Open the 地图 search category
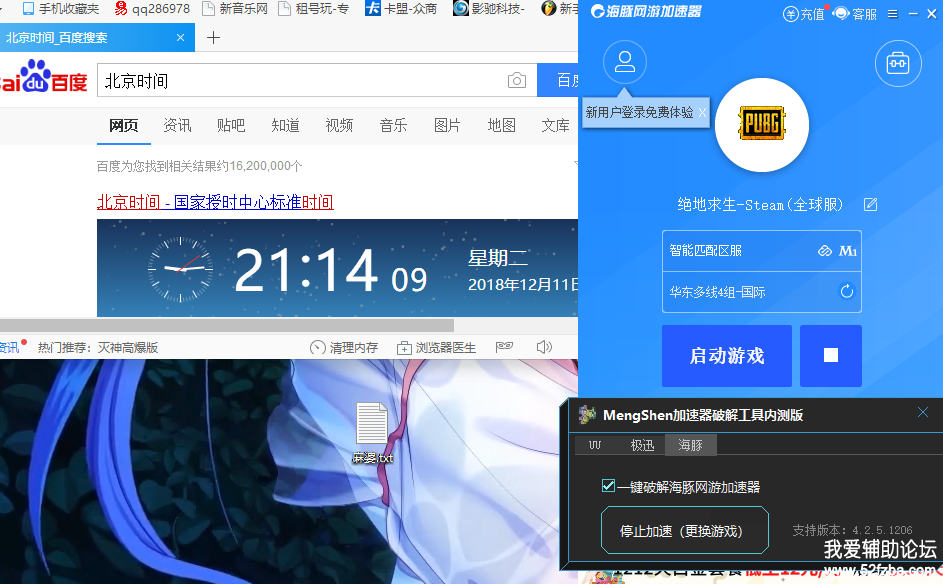The height and width of the screenshot is (584, 943). click(x=502, y=125)
